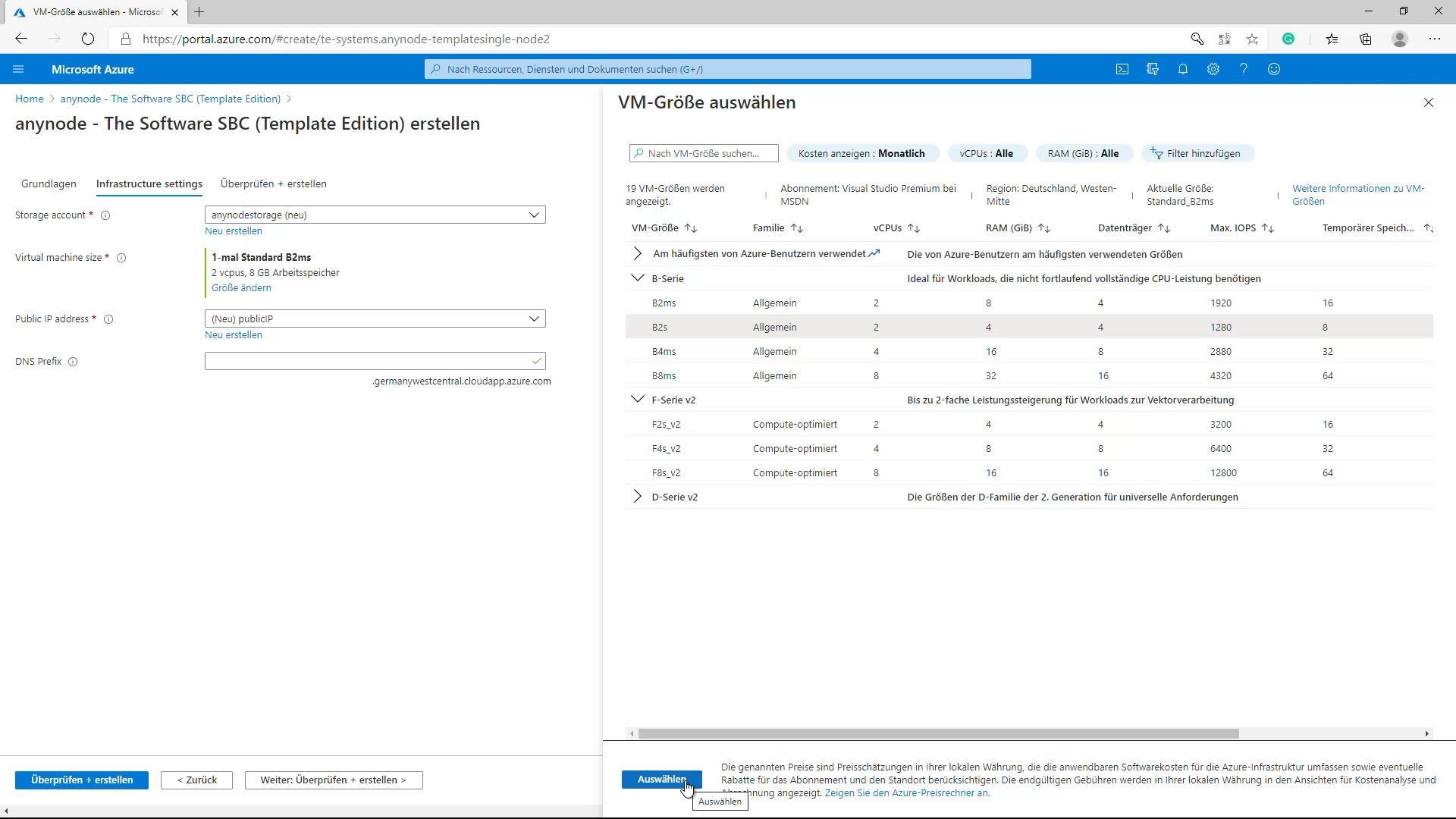The image size is (1456, 819).
Task: Sort table by Datenträger column
Action: (1134, 228)
